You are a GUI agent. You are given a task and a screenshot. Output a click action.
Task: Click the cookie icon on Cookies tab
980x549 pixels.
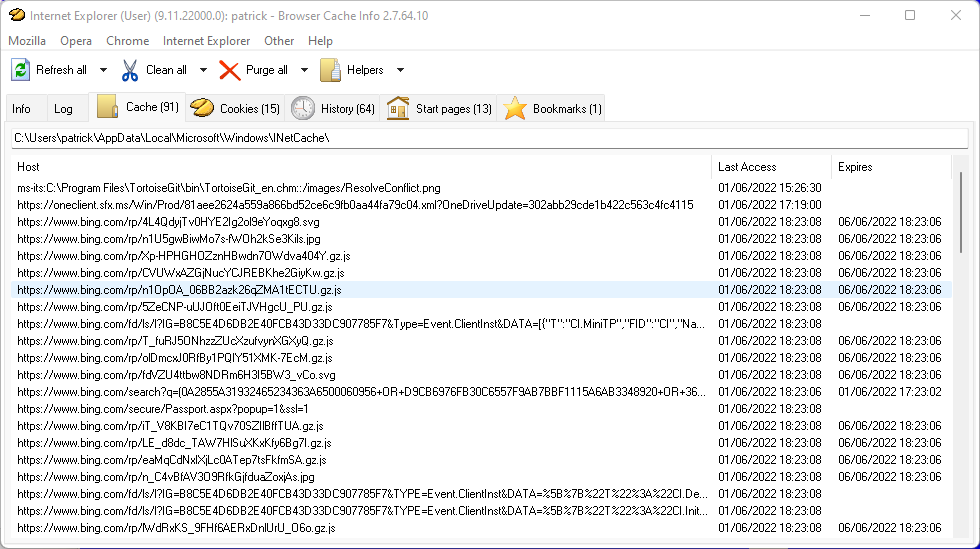point(202,108)
